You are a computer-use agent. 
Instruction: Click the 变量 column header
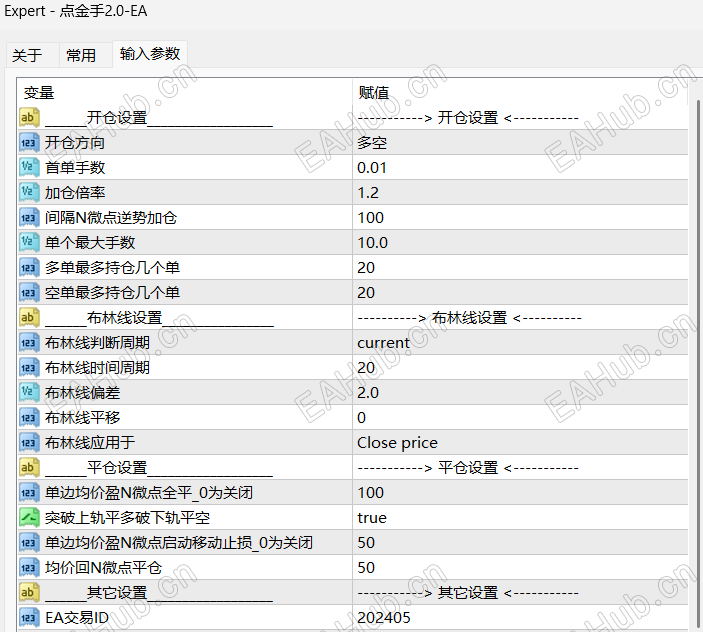[39, 93]
